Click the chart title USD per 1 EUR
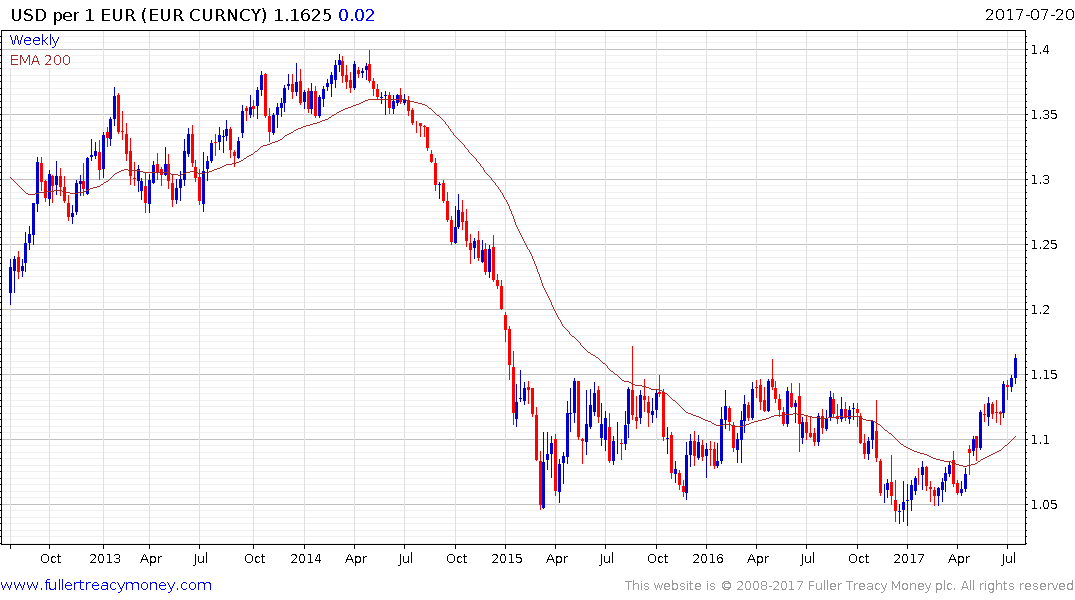This screenshot has height=600, width=1075. click(73, 15)
